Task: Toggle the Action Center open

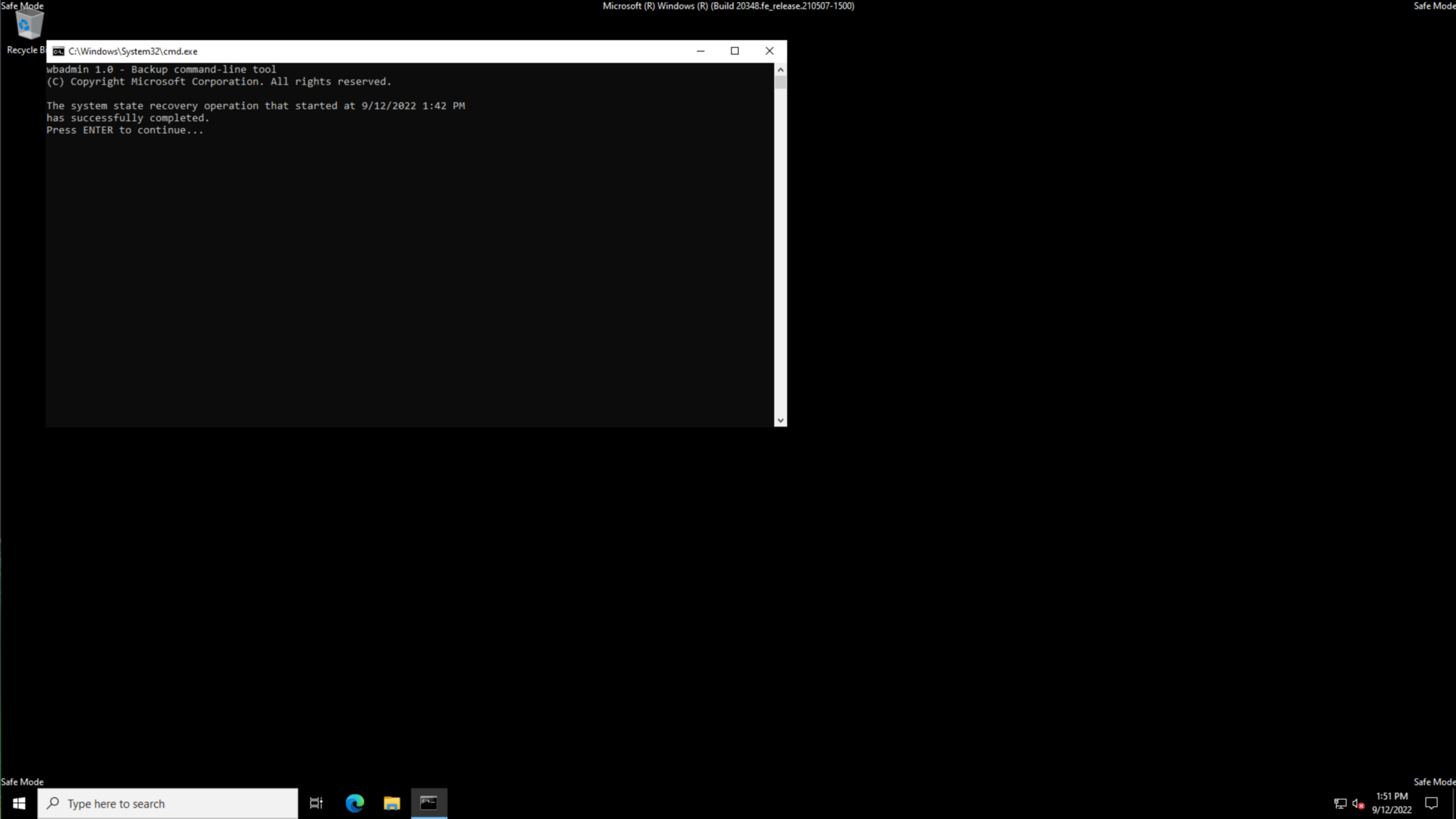Action: coord(1432,803)
